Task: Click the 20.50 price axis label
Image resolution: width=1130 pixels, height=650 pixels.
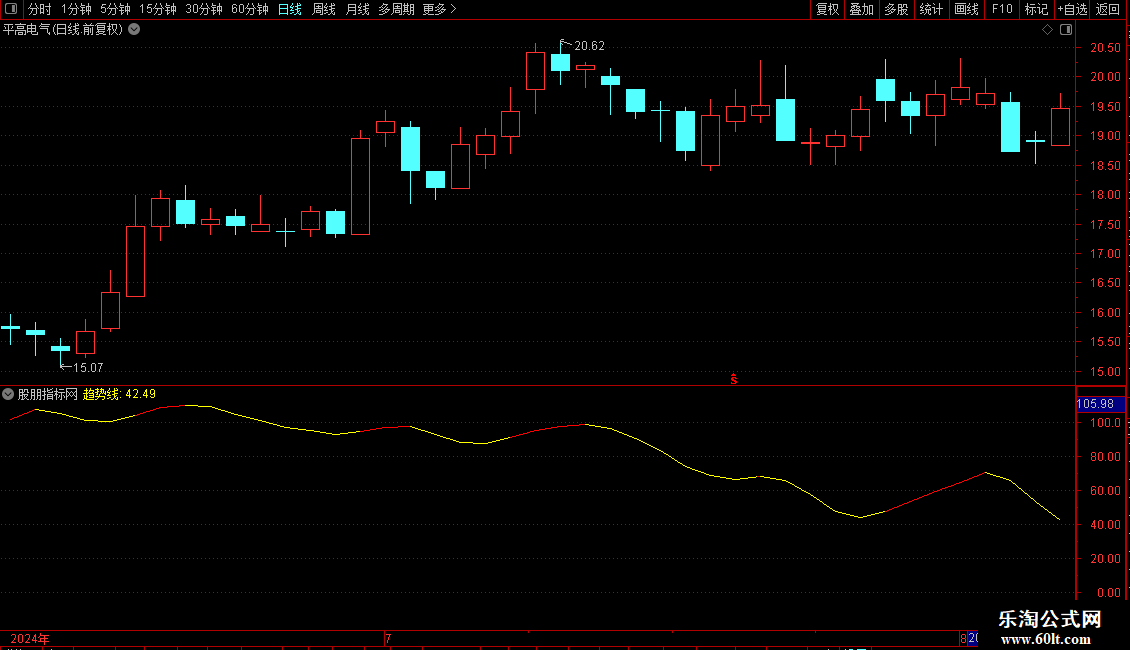Action: pos(1105,48)
